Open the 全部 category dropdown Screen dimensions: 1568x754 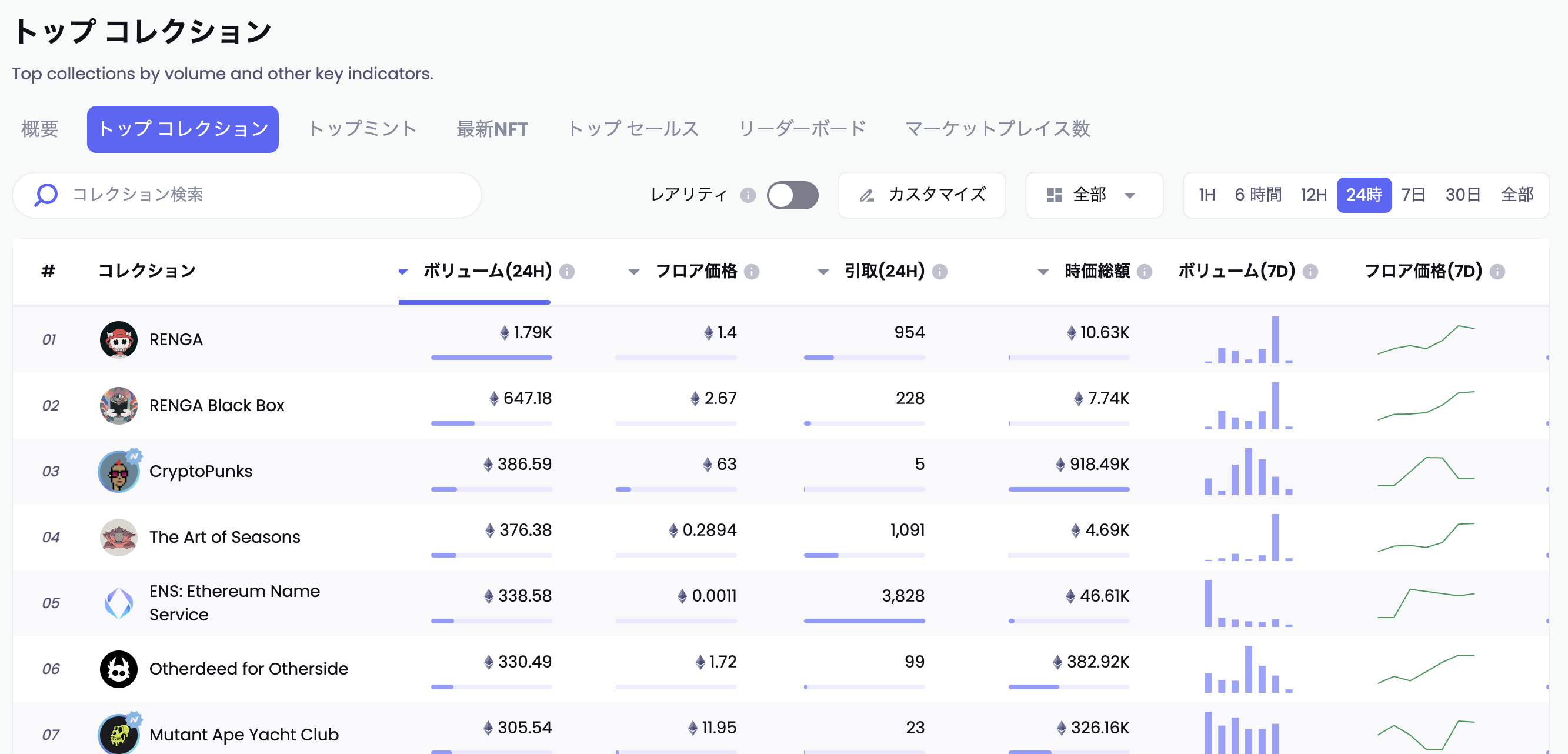(x=1094, y=195)
